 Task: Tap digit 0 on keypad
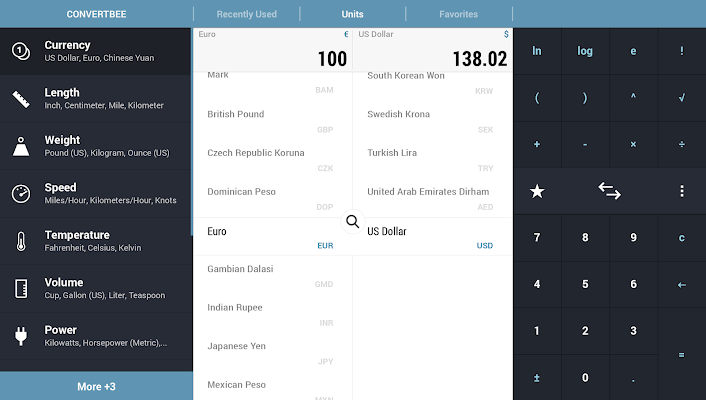(585, 377)
